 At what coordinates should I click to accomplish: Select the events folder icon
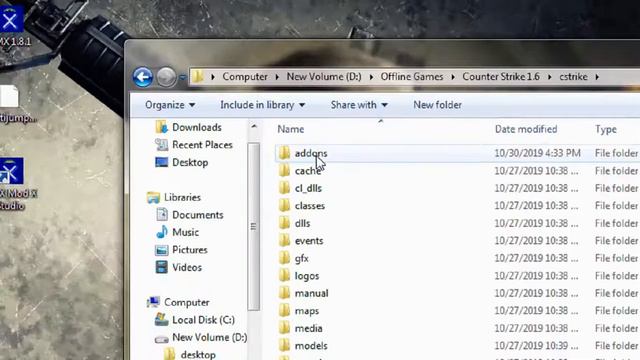[x=284, y=240]
